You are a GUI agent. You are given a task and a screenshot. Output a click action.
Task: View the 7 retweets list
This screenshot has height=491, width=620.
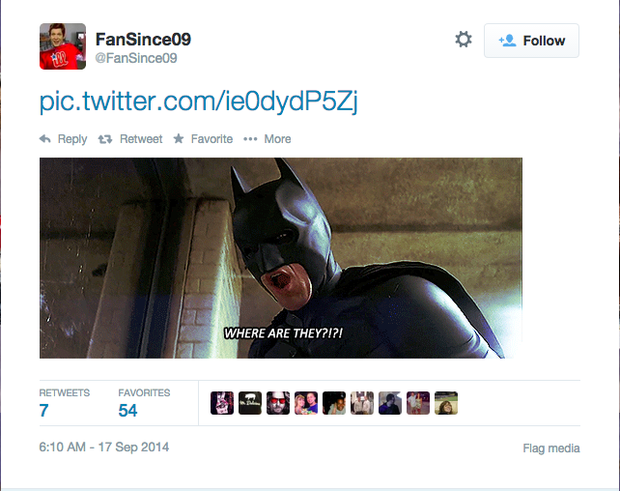point(44,410)
